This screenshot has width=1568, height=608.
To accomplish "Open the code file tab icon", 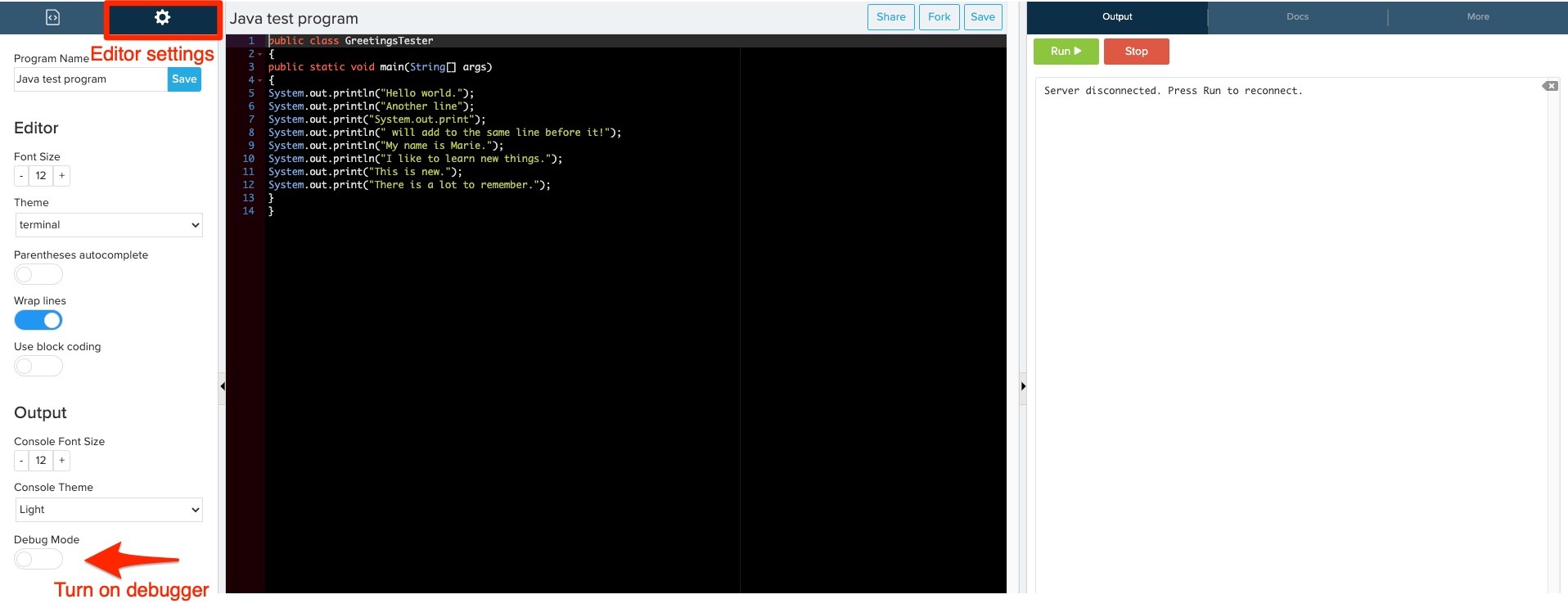I will click(52, 17).
